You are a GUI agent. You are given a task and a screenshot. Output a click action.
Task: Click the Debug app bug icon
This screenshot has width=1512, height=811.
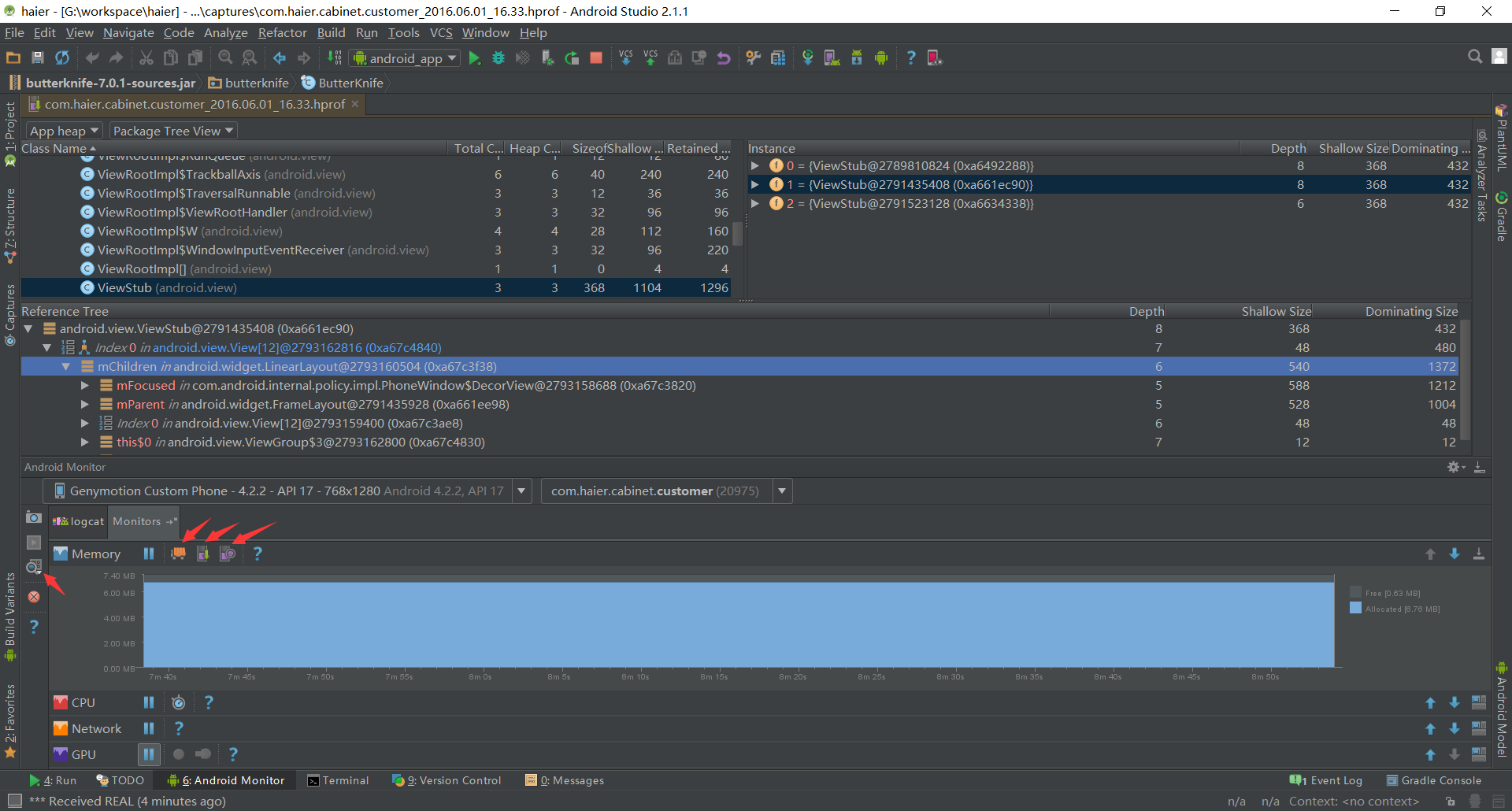pyautogui.click(x=498, y=58)
